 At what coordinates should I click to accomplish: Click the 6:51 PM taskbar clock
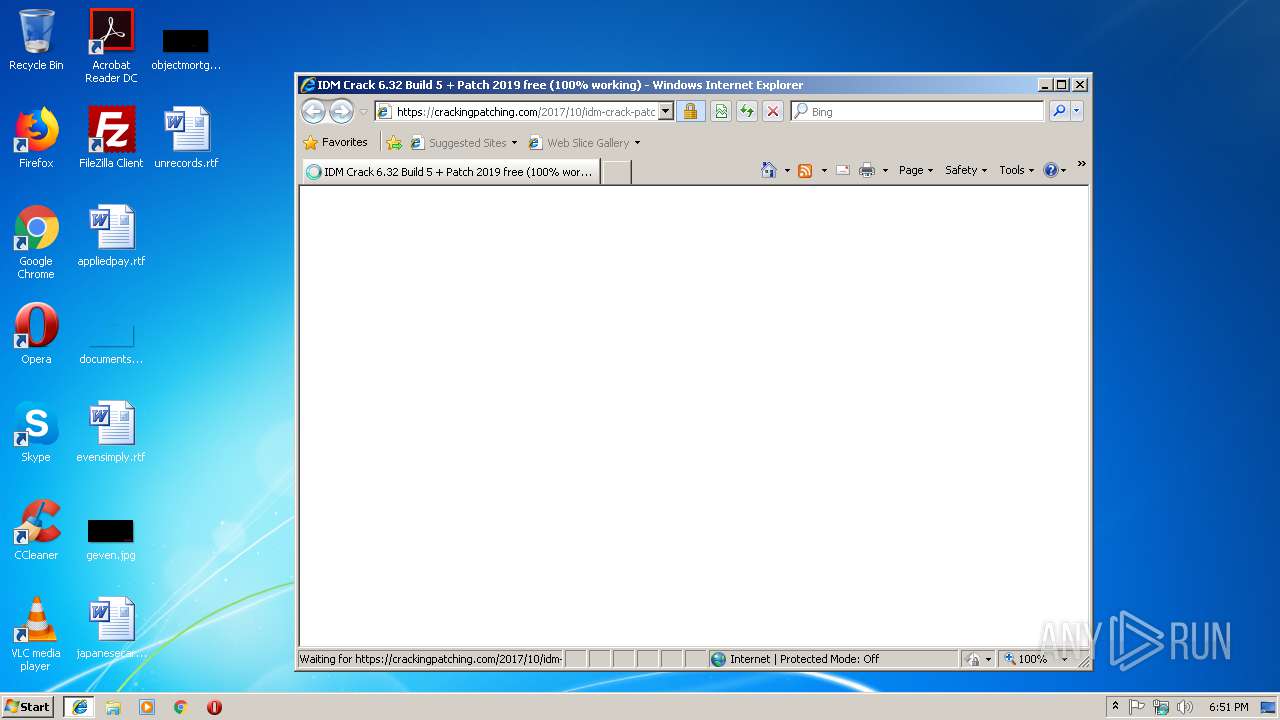1228,707
